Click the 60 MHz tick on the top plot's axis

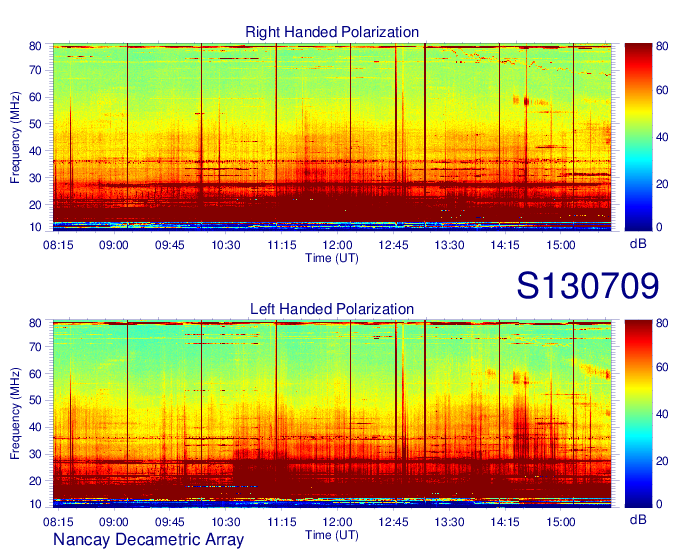point(35,97)
